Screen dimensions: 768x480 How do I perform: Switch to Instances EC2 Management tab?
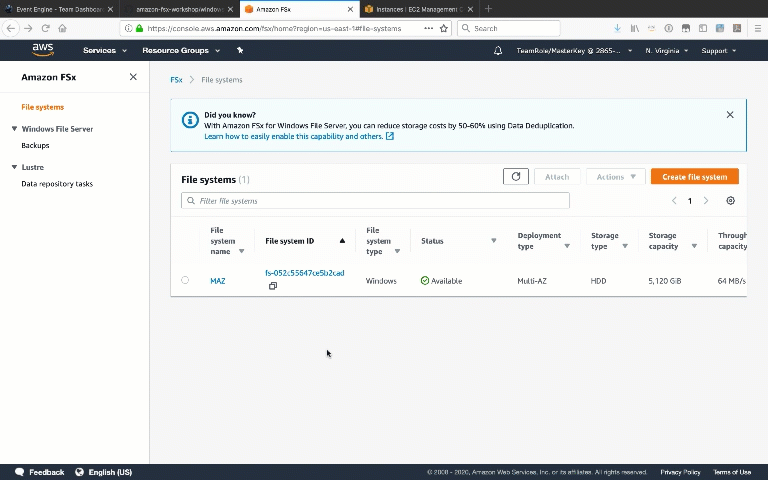[x=419, y=9]
